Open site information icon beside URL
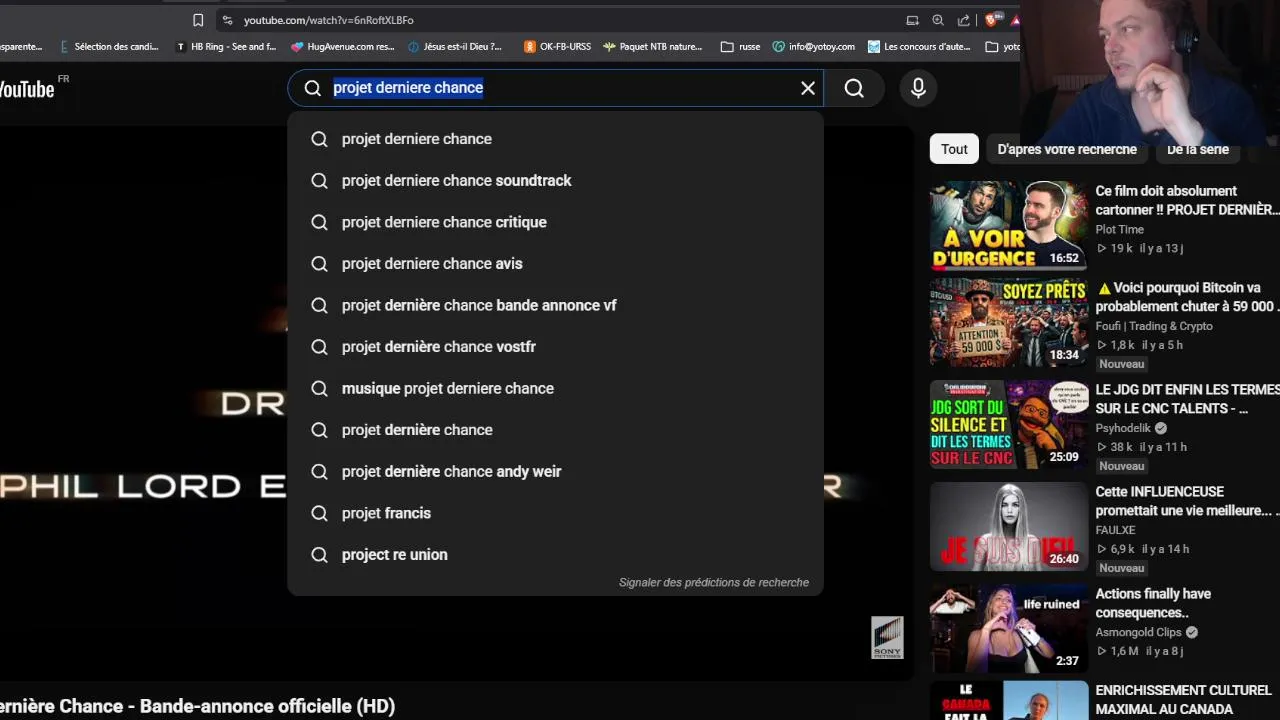This screenshot has height=720, width=1280. point(227,20)
